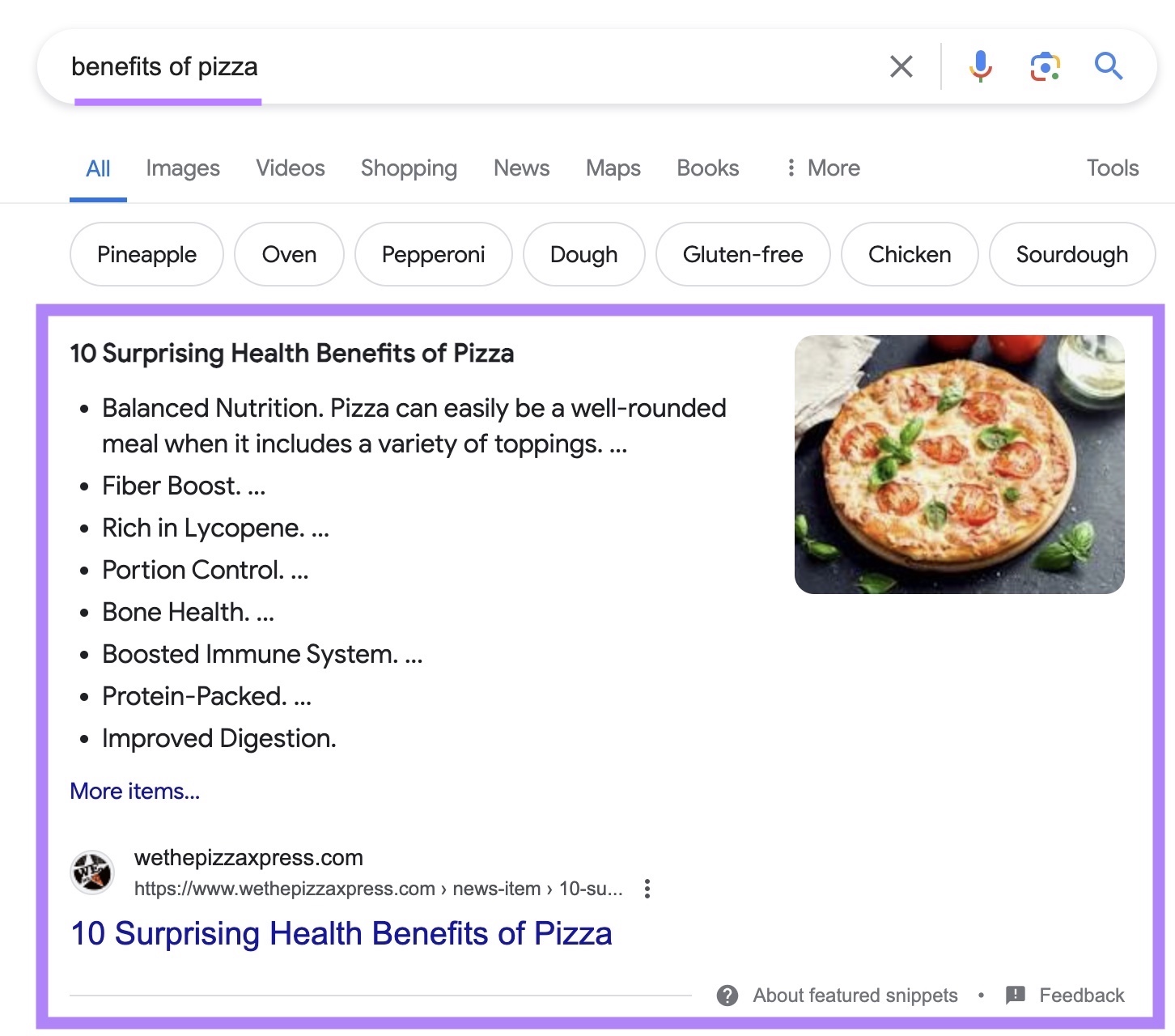Viewport: 1175px width, 1036px height.
Task: Click the search magnifier icon
Action: (1108, 66)
